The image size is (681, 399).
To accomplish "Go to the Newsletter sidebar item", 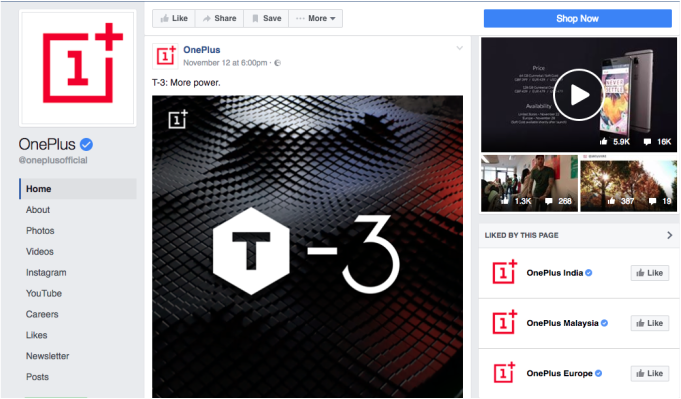I will point(47,356).
